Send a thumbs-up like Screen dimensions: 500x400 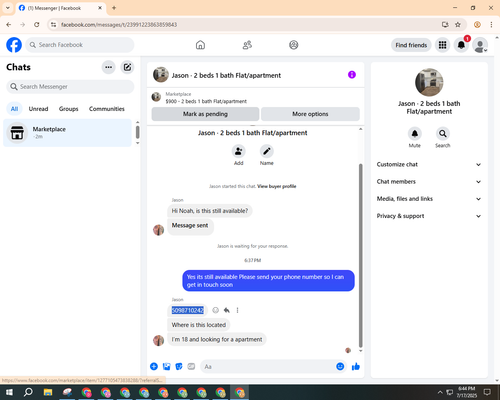[356, 367]
